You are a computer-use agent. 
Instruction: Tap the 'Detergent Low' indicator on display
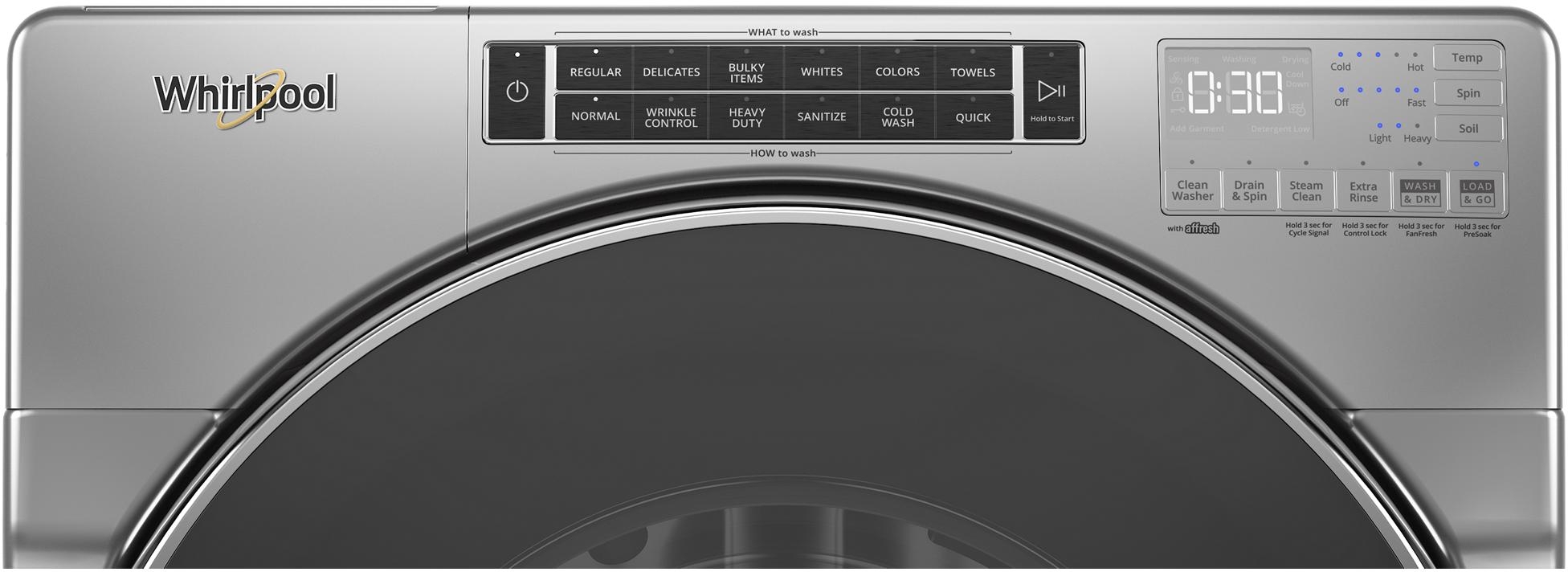click(1280, 129)
